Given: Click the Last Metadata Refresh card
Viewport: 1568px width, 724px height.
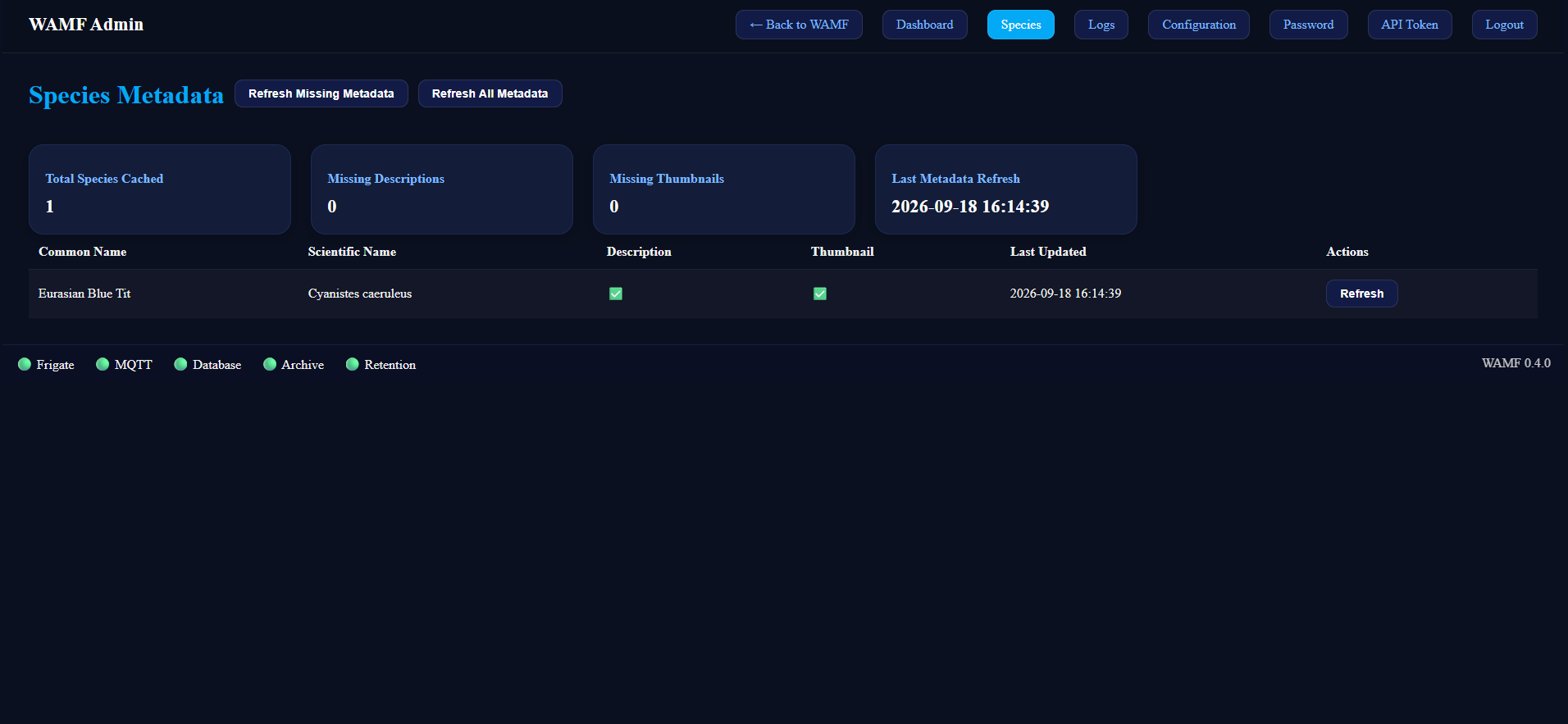Looking at the screenshot, I should pyautogui.click(x=1006, y=189).
